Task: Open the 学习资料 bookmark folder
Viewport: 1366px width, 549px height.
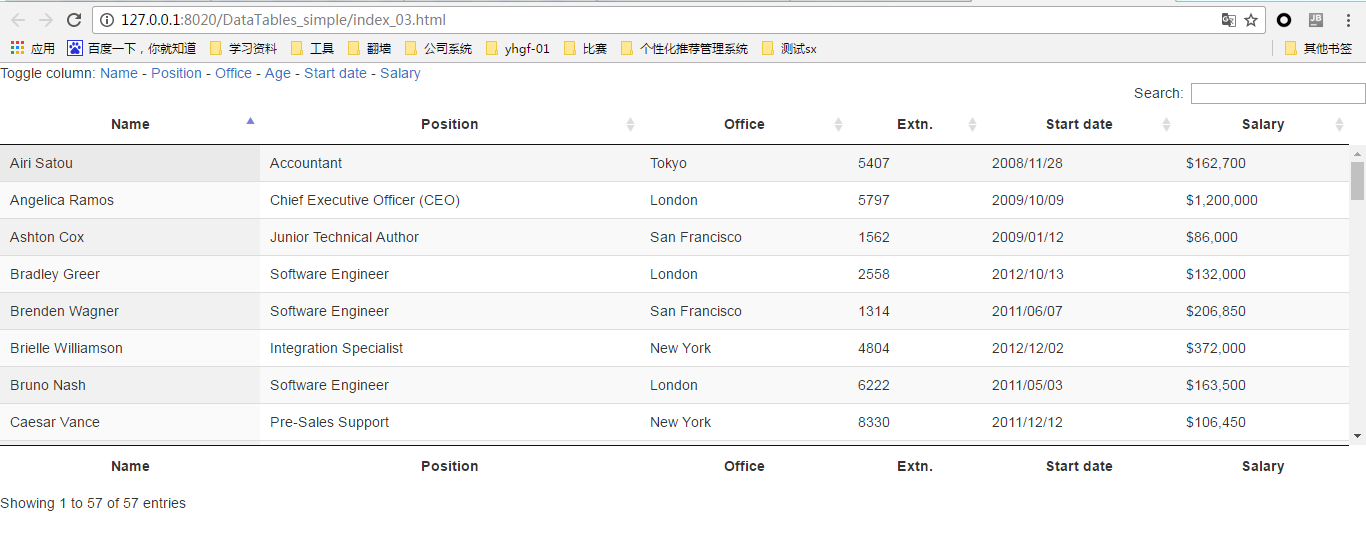Action: [243, 48]
